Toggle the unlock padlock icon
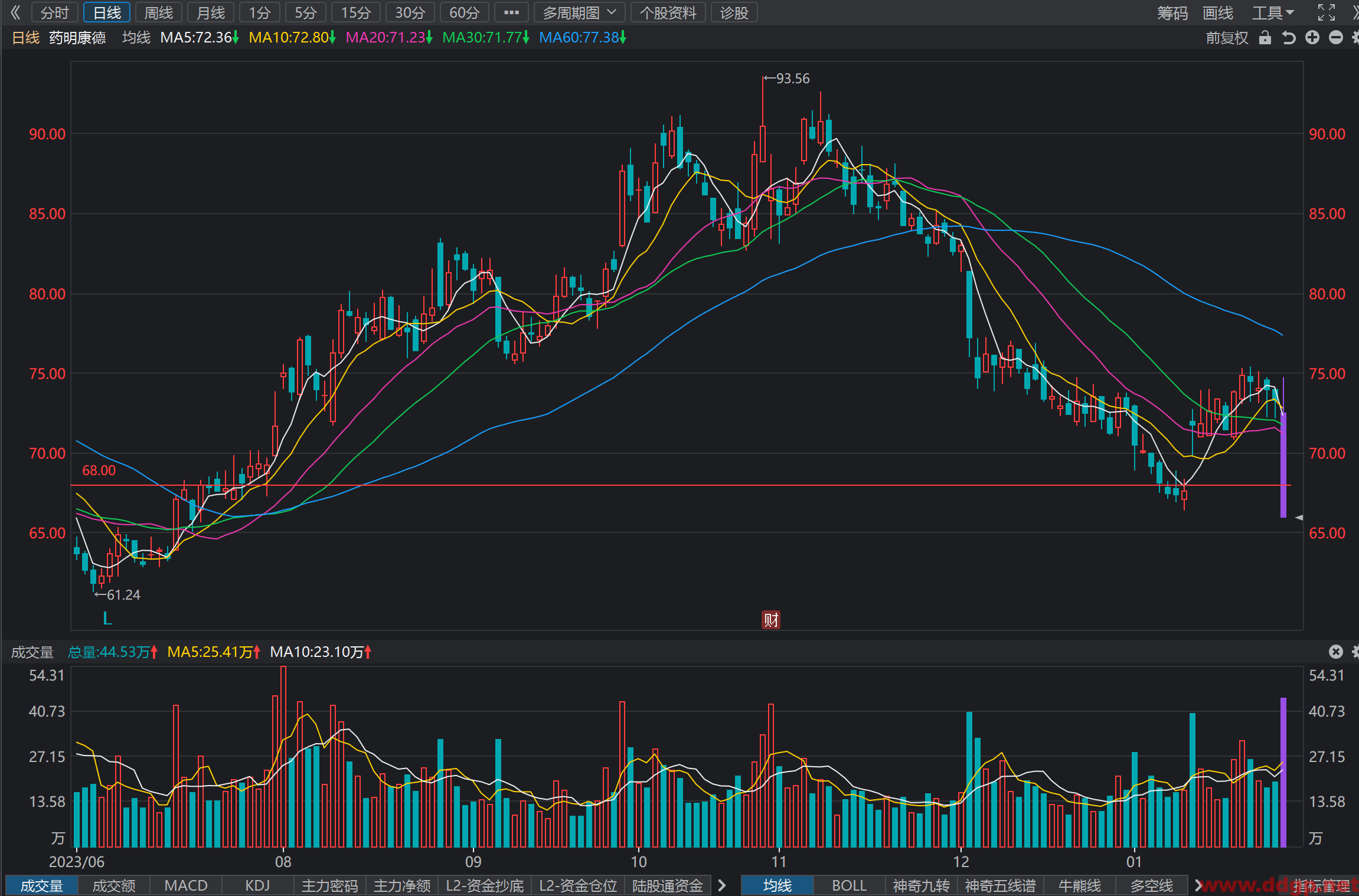 (x=1265, y=38)
